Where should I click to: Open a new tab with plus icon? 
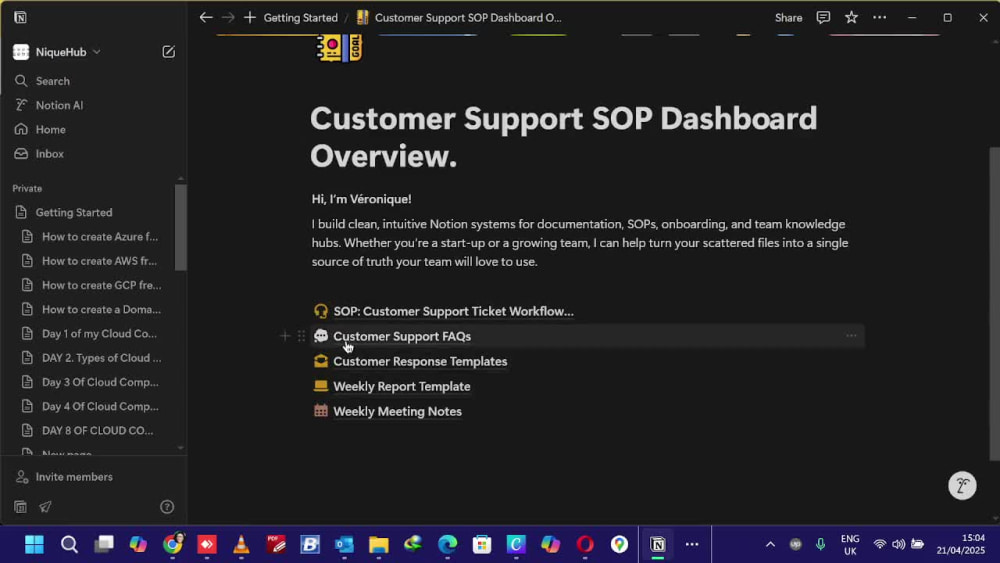pyautogui.click(x=249, y=18)
